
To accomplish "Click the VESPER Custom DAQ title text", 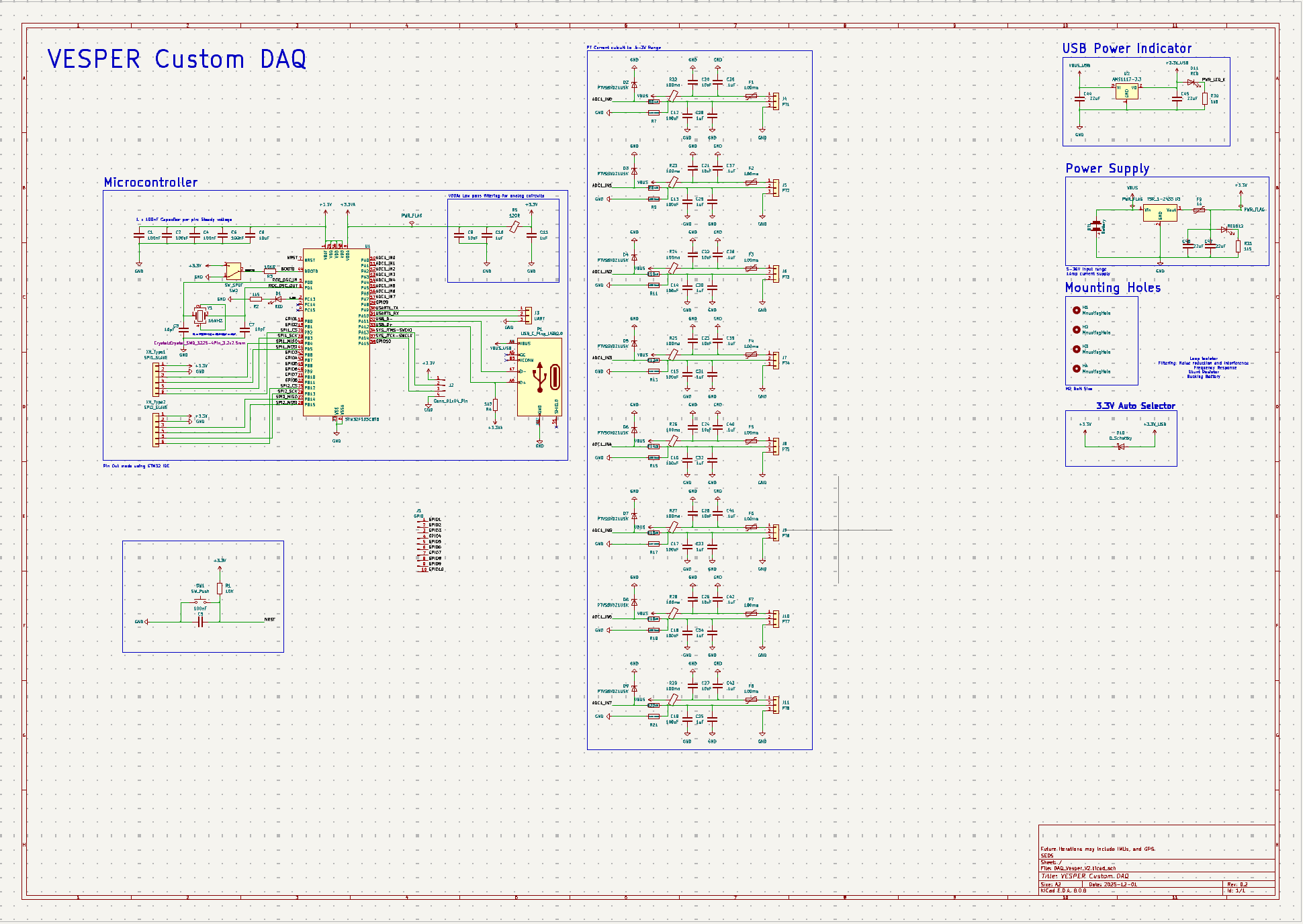I will click(177, 59).
